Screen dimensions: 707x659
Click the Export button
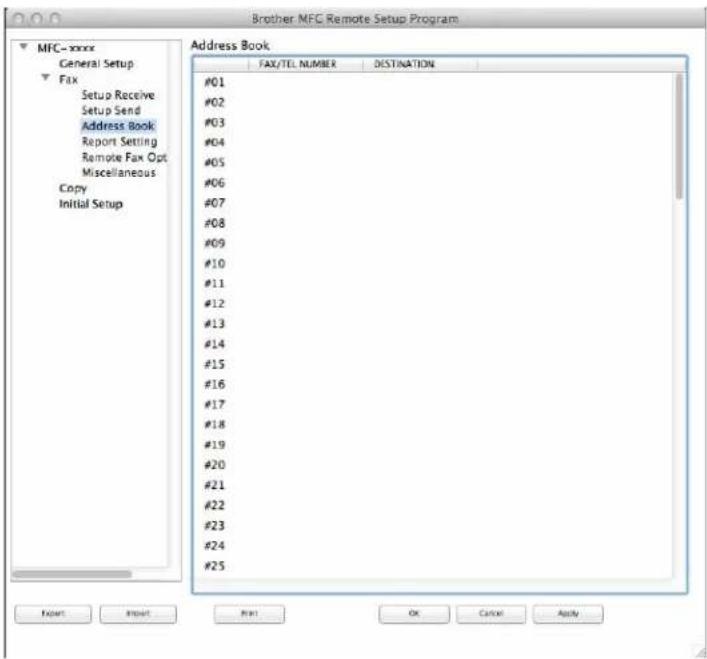click(x=53, y=614)
